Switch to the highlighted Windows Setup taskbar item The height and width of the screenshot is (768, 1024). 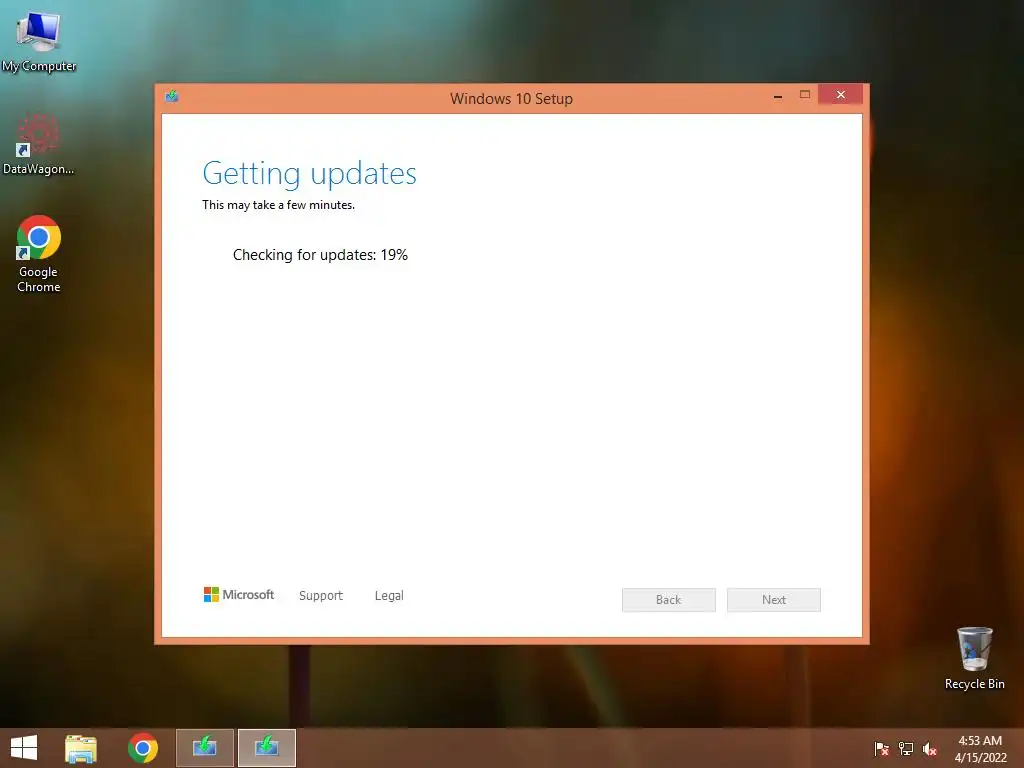pos(266,748)
